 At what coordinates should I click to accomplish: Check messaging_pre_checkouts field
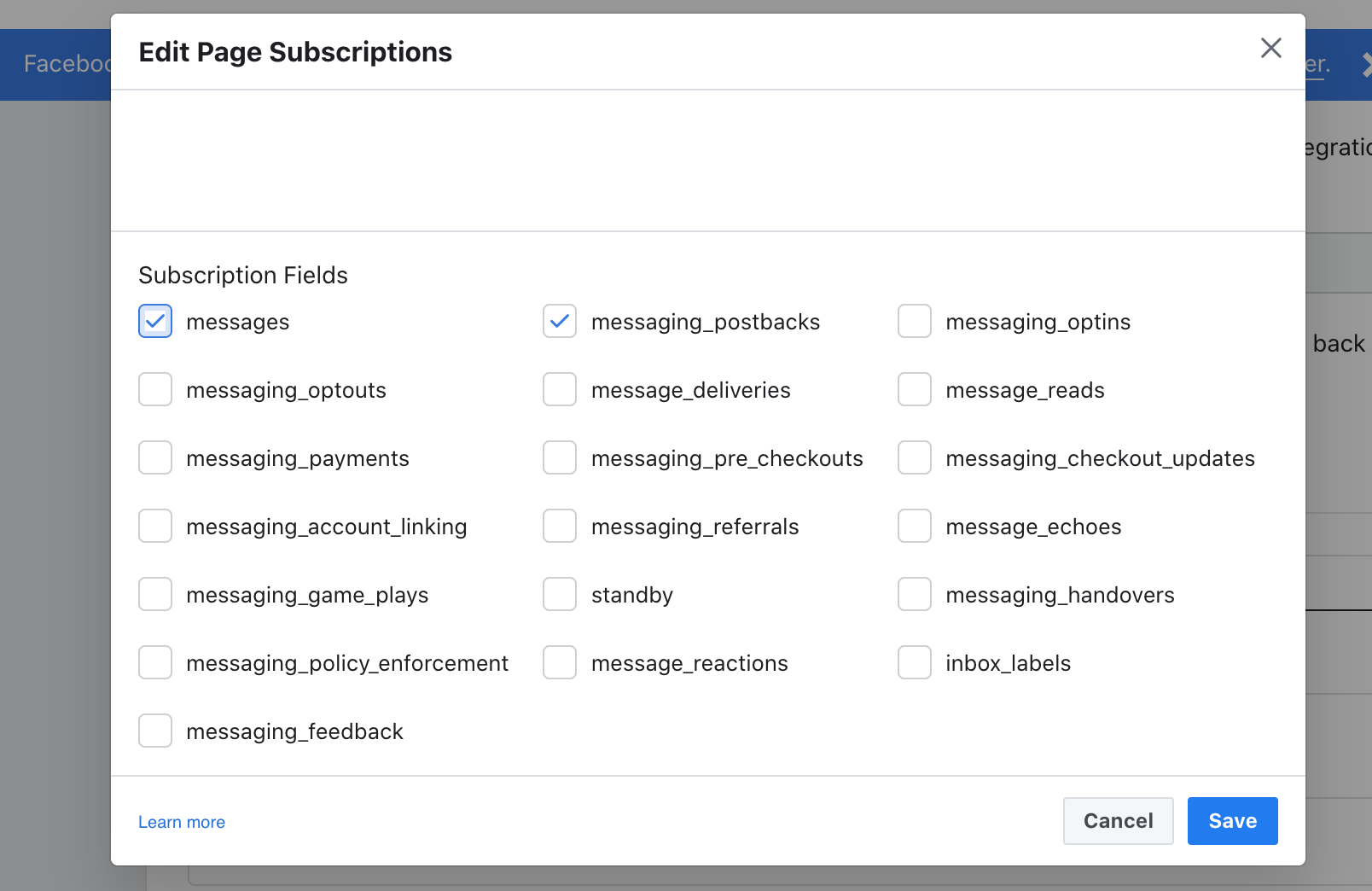[560, 458]
